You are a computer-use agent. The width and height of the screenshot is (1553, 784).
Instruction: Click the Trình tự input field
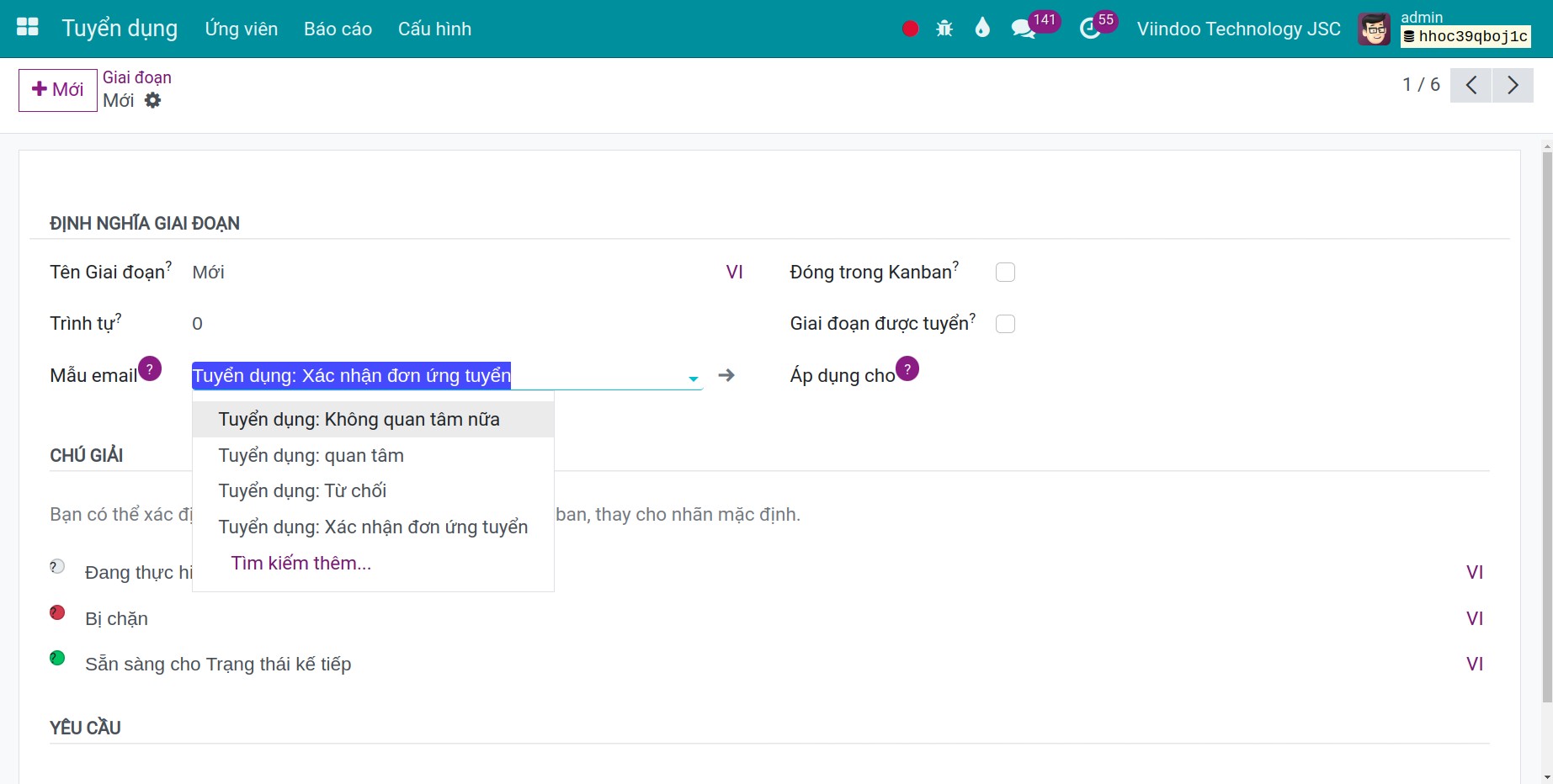pyautogui.click(x=253, y=323)
